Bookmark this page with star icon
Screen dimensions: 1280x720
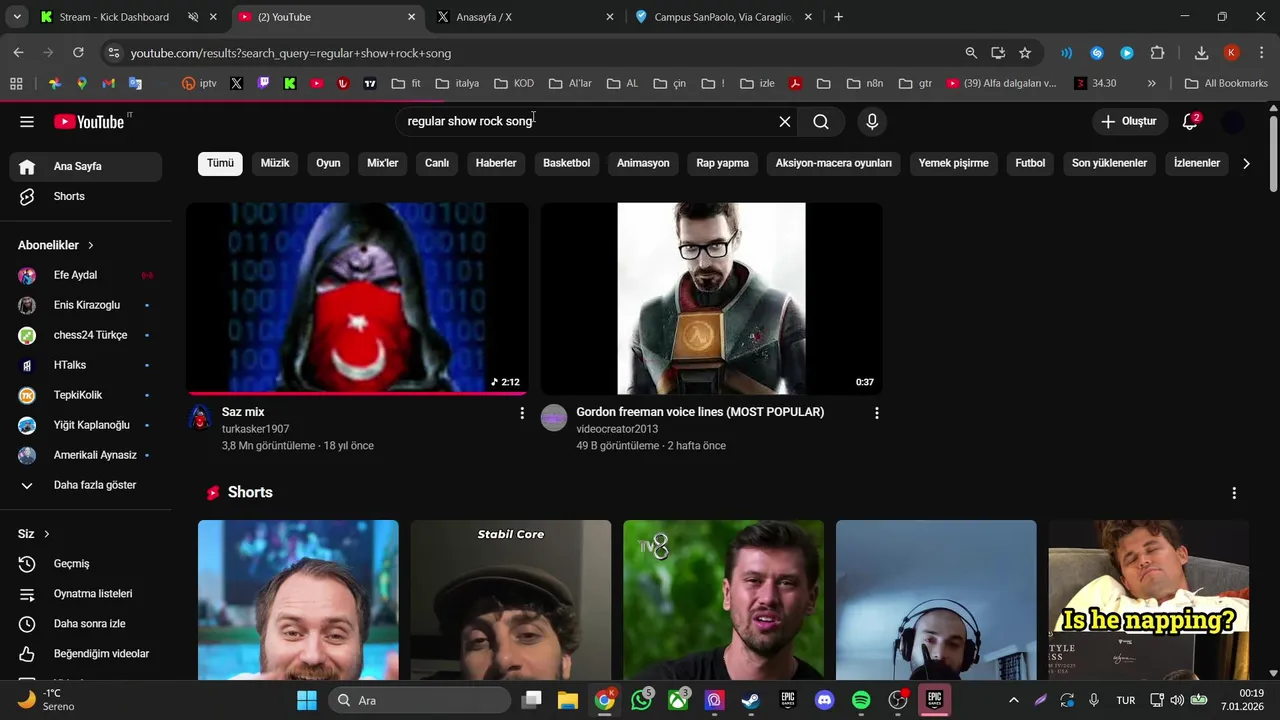coord(1025,53)
